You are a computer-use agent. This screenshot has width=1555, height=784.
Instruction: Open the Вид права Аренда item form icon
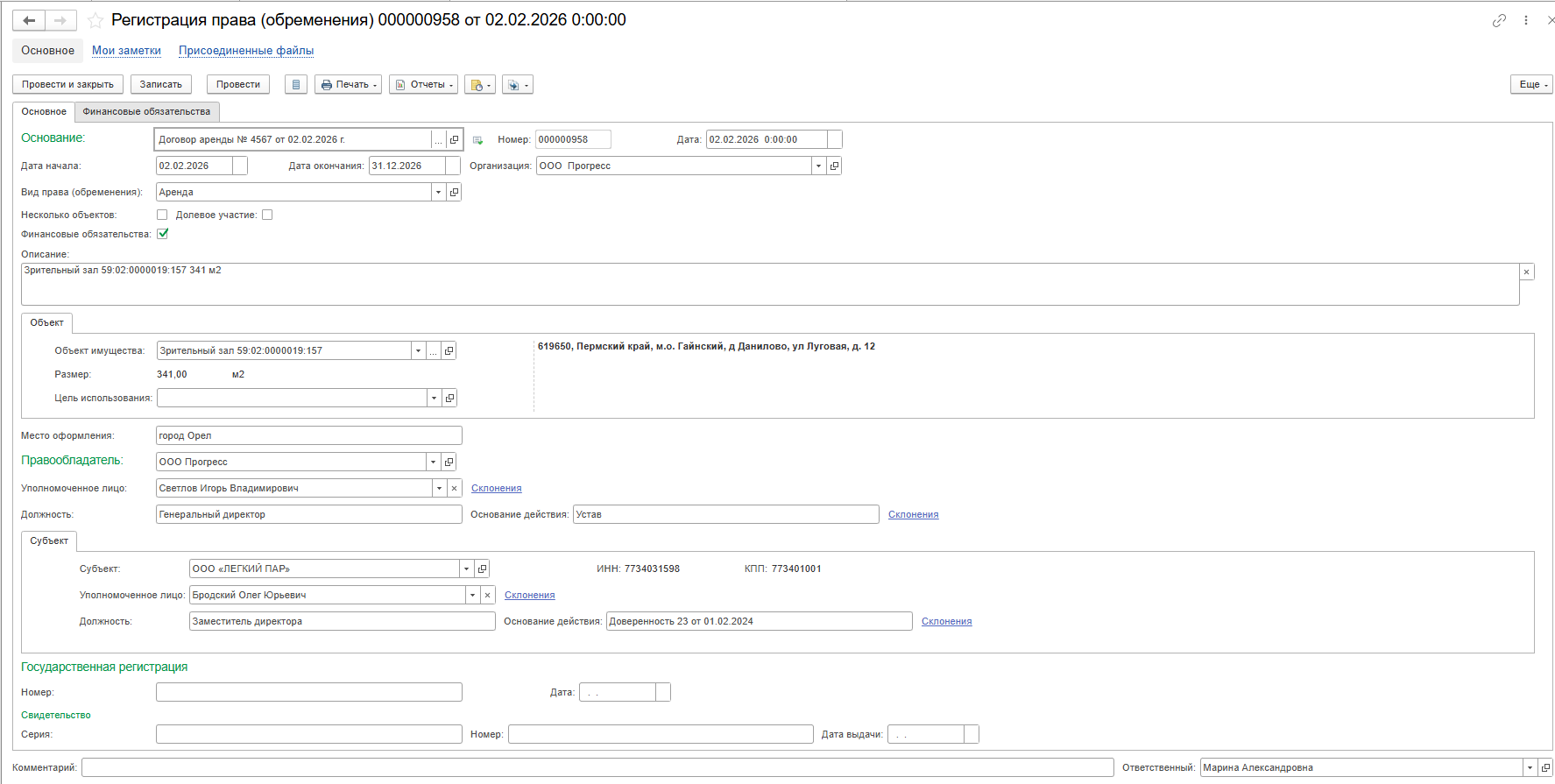[x=454, y=192]
